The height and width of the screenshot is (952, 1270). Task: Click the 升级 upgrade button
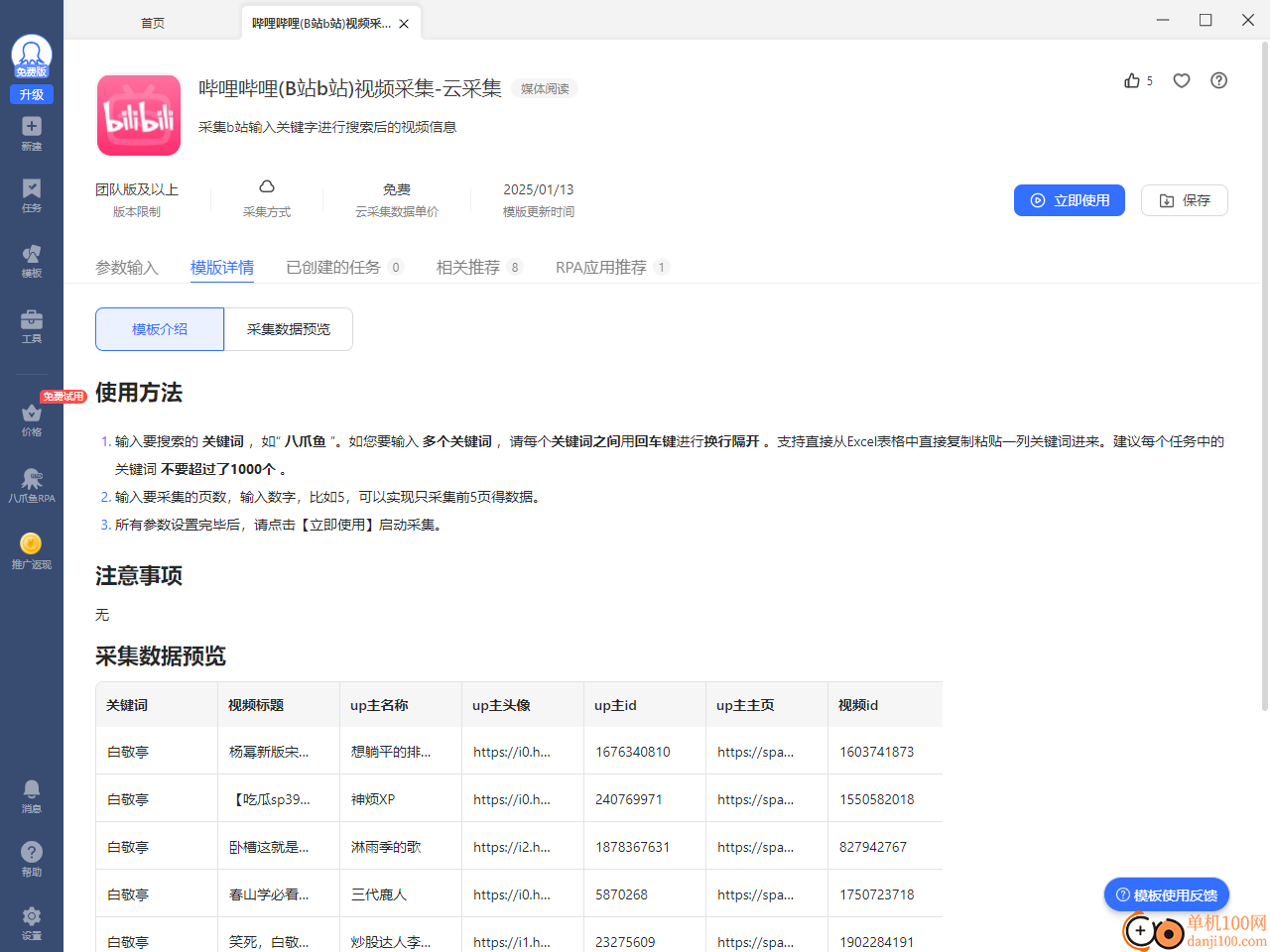32,94
